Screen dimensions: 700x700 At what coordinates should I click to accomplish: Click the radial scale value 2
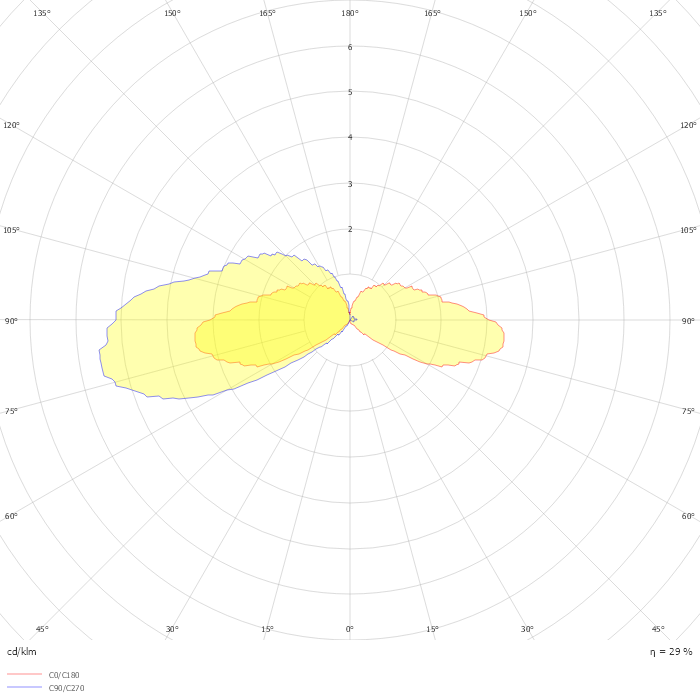(350, 229)
